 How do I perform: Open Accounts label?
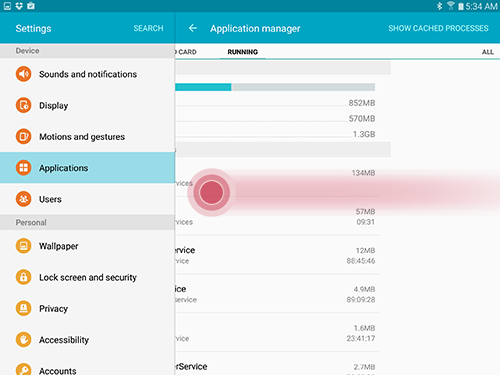58,371
